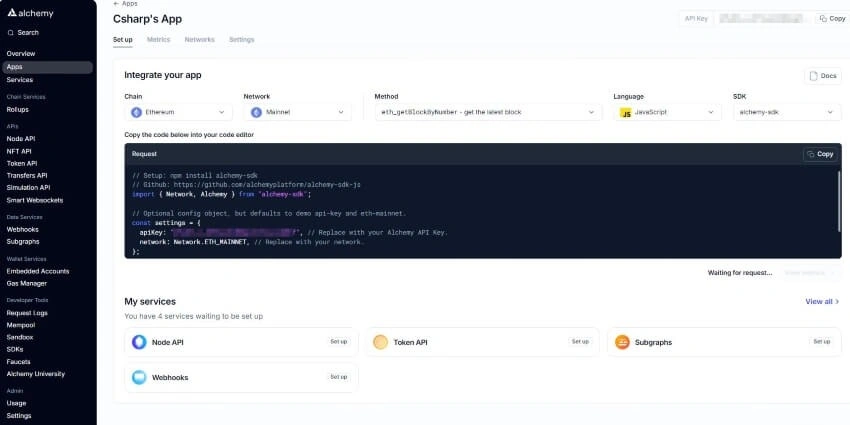The image size is (850, 425).
Task: Open the SDK dropdown showing alchemy-sdk
Action: [787, 112]
